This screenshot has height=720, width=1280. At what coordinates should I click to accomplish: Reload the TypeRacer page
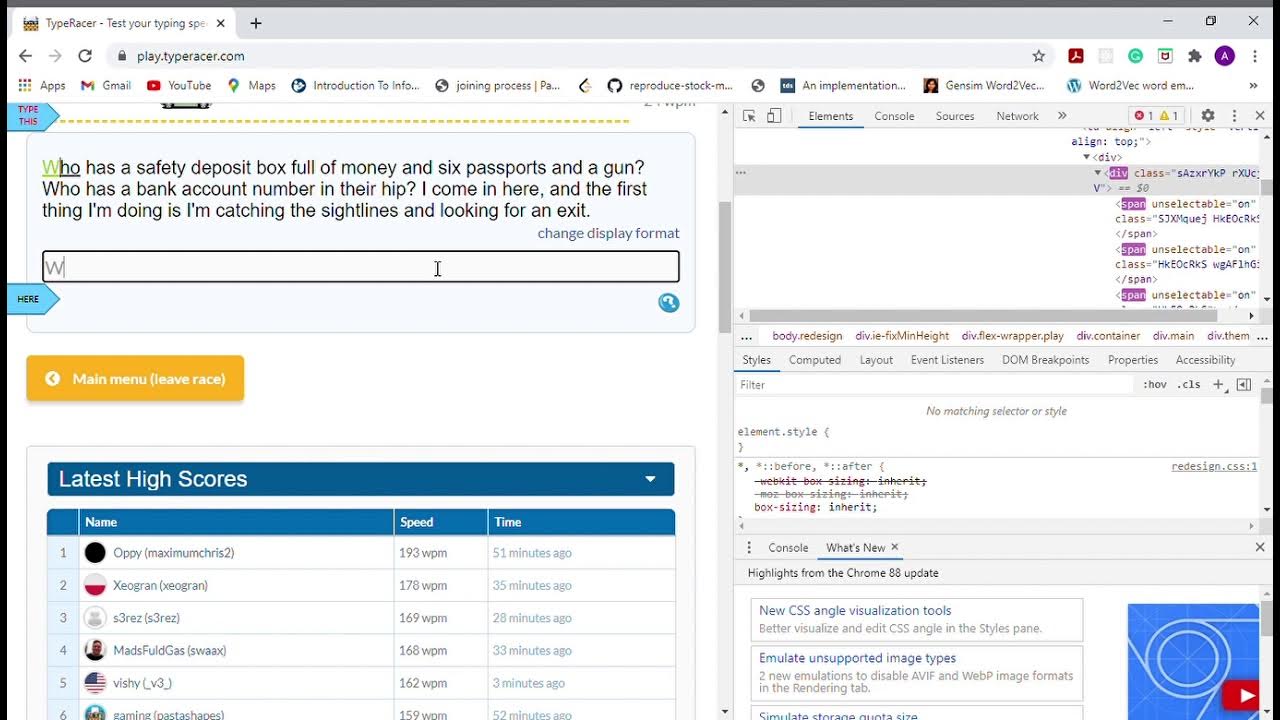point(85,56)
